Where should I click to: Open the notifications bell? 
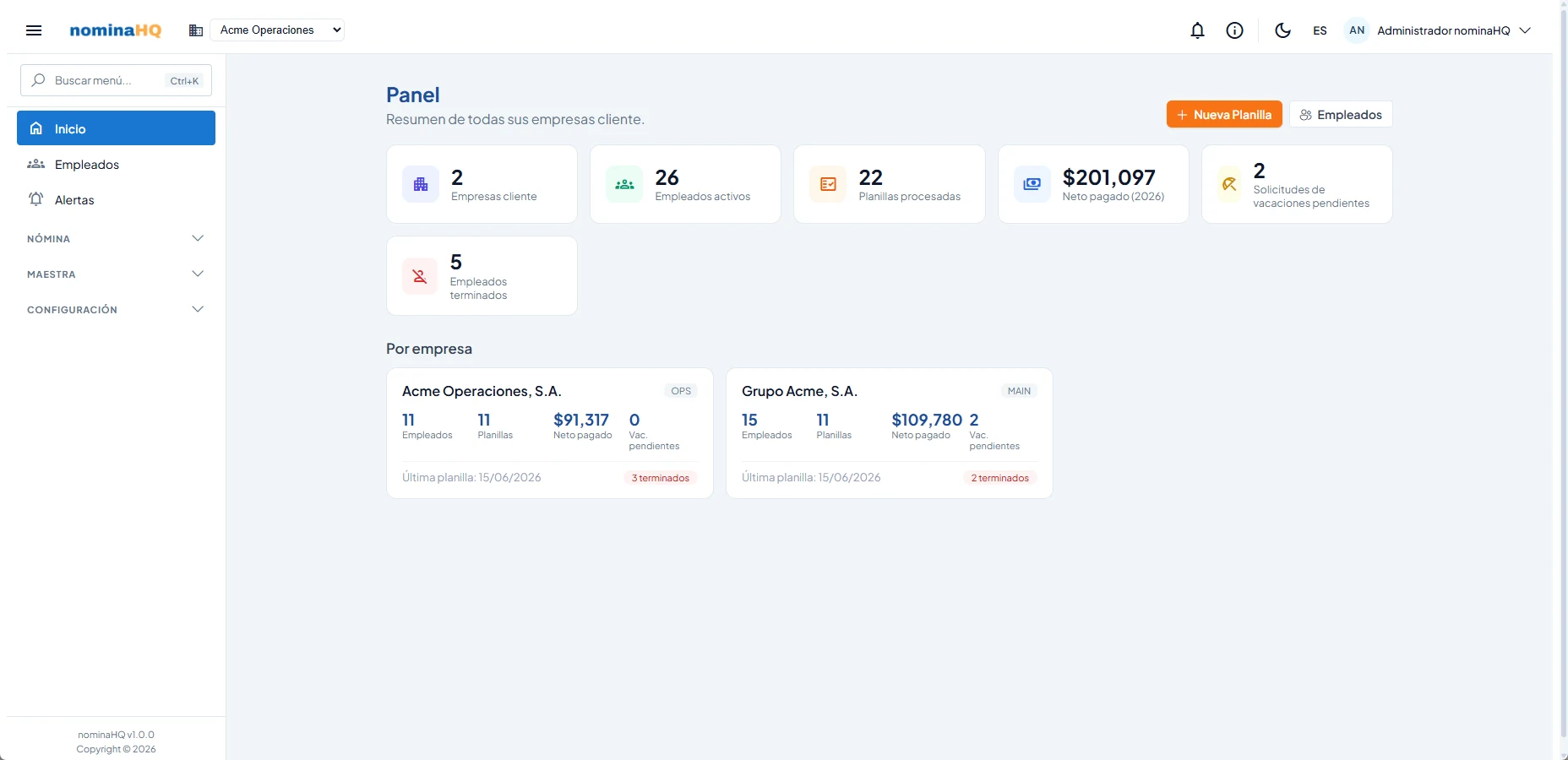coord(1197,30)
